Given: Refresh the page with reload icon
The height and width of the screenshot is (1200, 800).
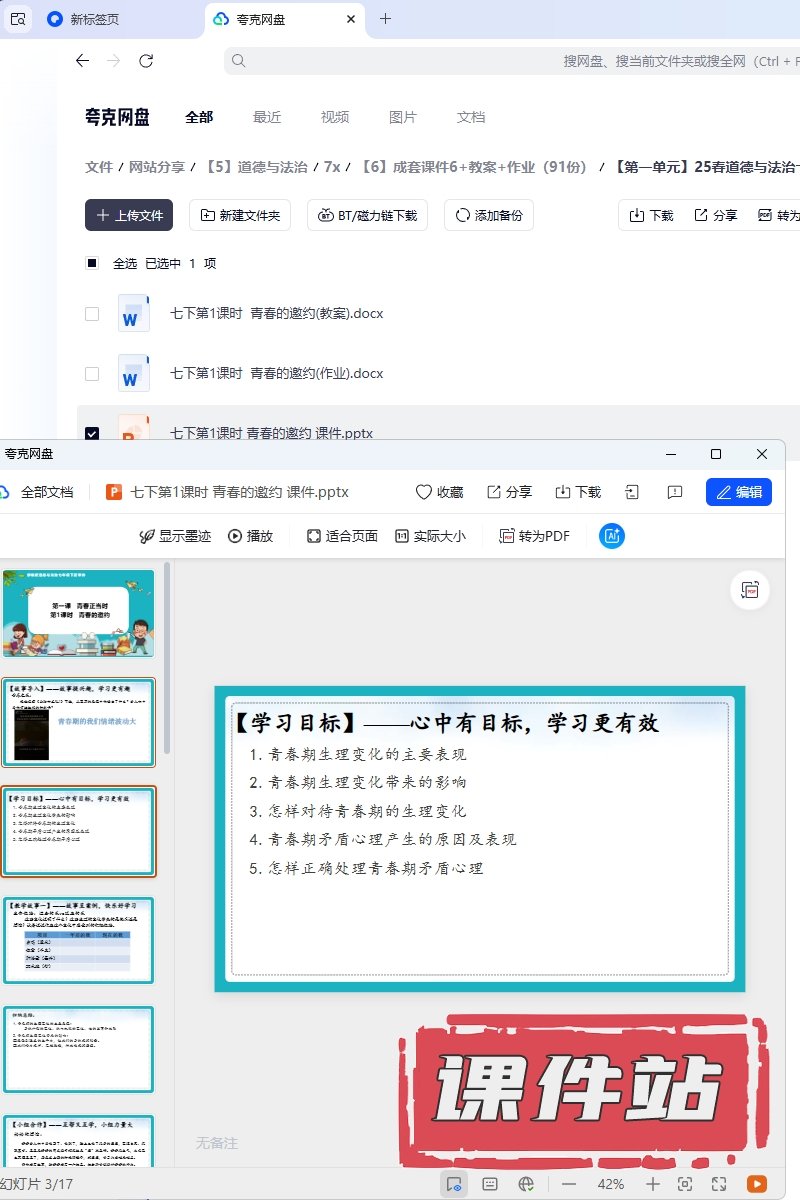Looking at the screenshot, I should pyautogui.click(x=146, y=61).
